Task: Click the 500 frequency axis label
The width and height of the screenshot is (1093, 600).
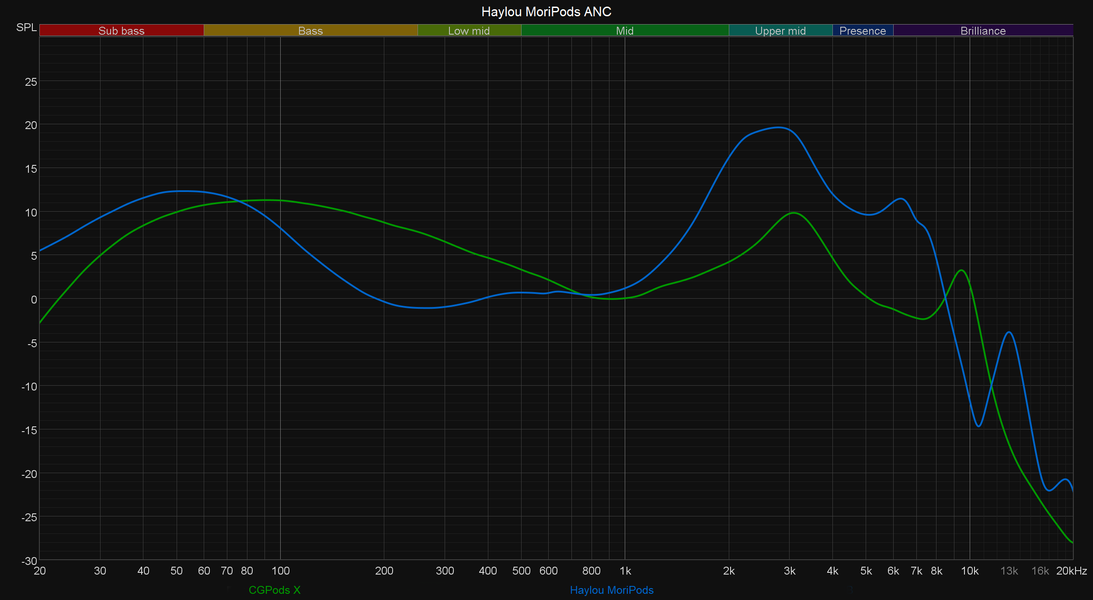Action: [x=521, y=571]
